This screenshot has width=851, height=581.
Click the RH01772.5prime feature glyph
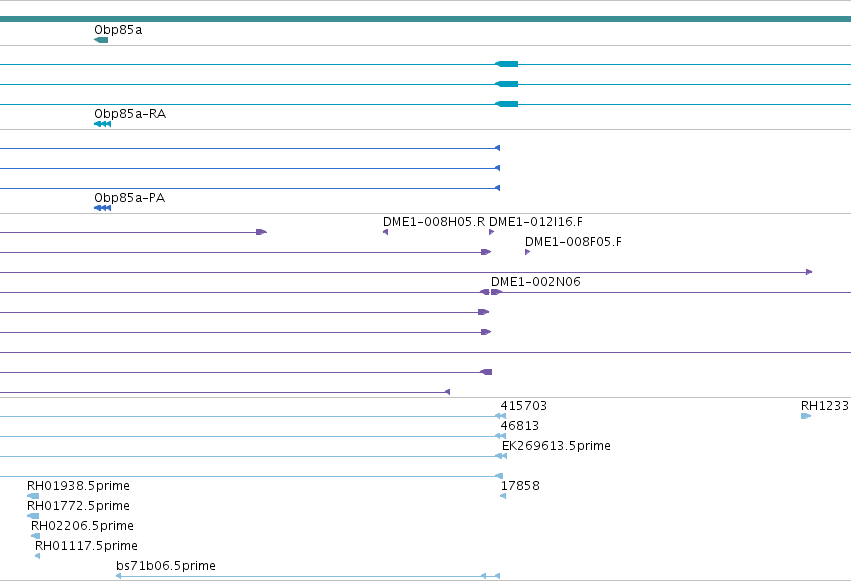[x=33, y=516]
